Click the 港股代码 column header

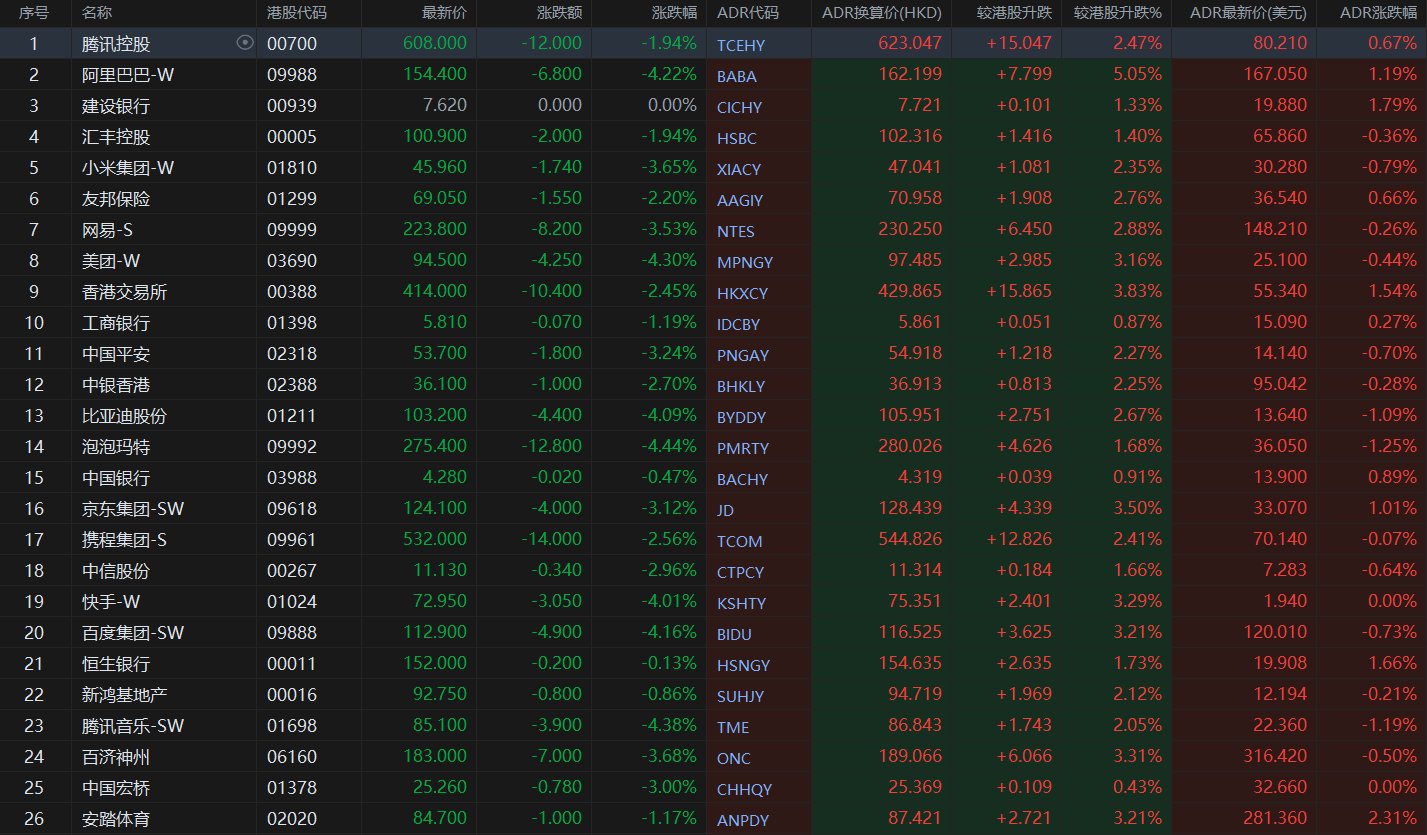pyautogui.click(x=297, y=13)
